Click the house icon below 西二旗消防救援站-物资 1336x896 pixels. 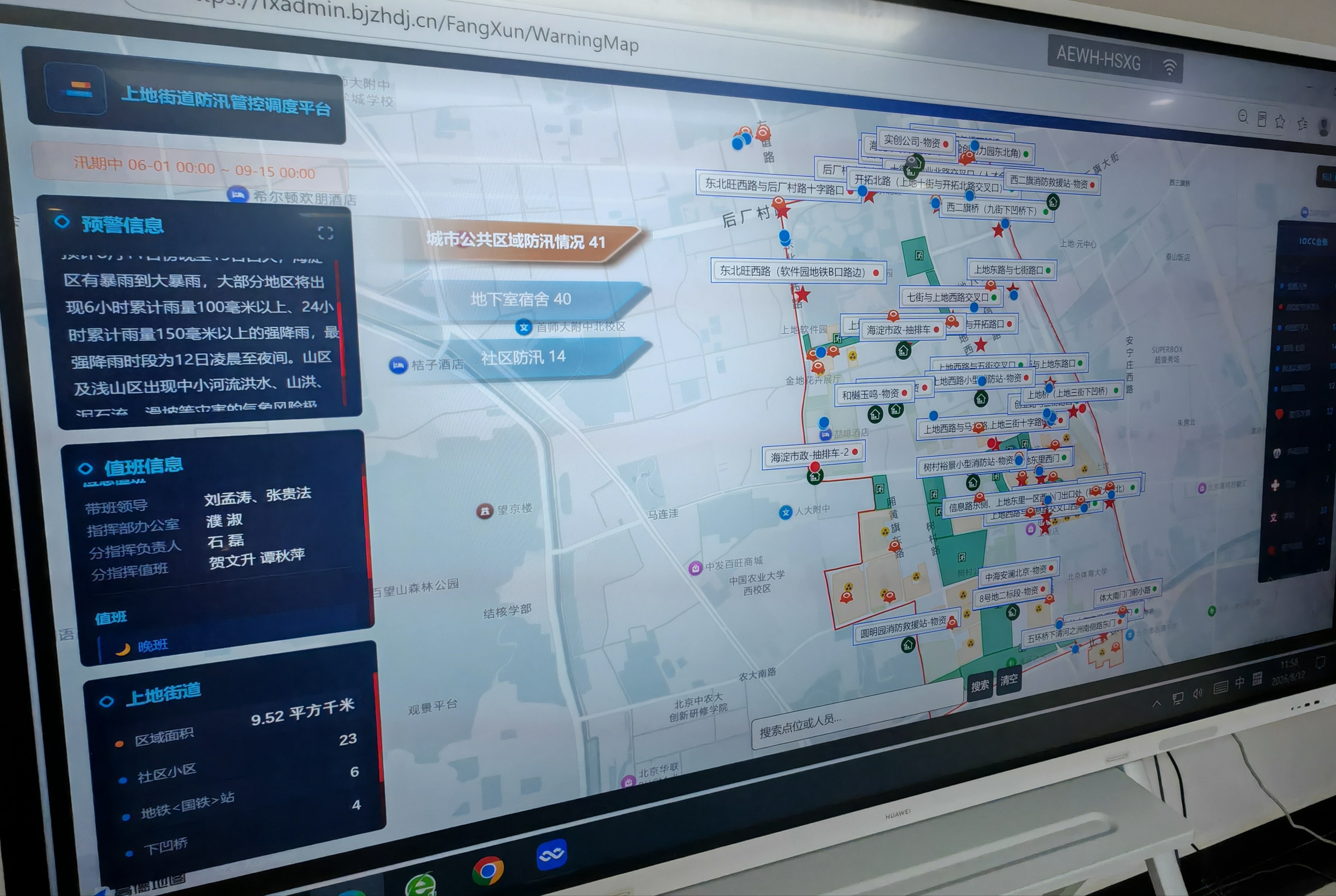[x=1053, y=201]
